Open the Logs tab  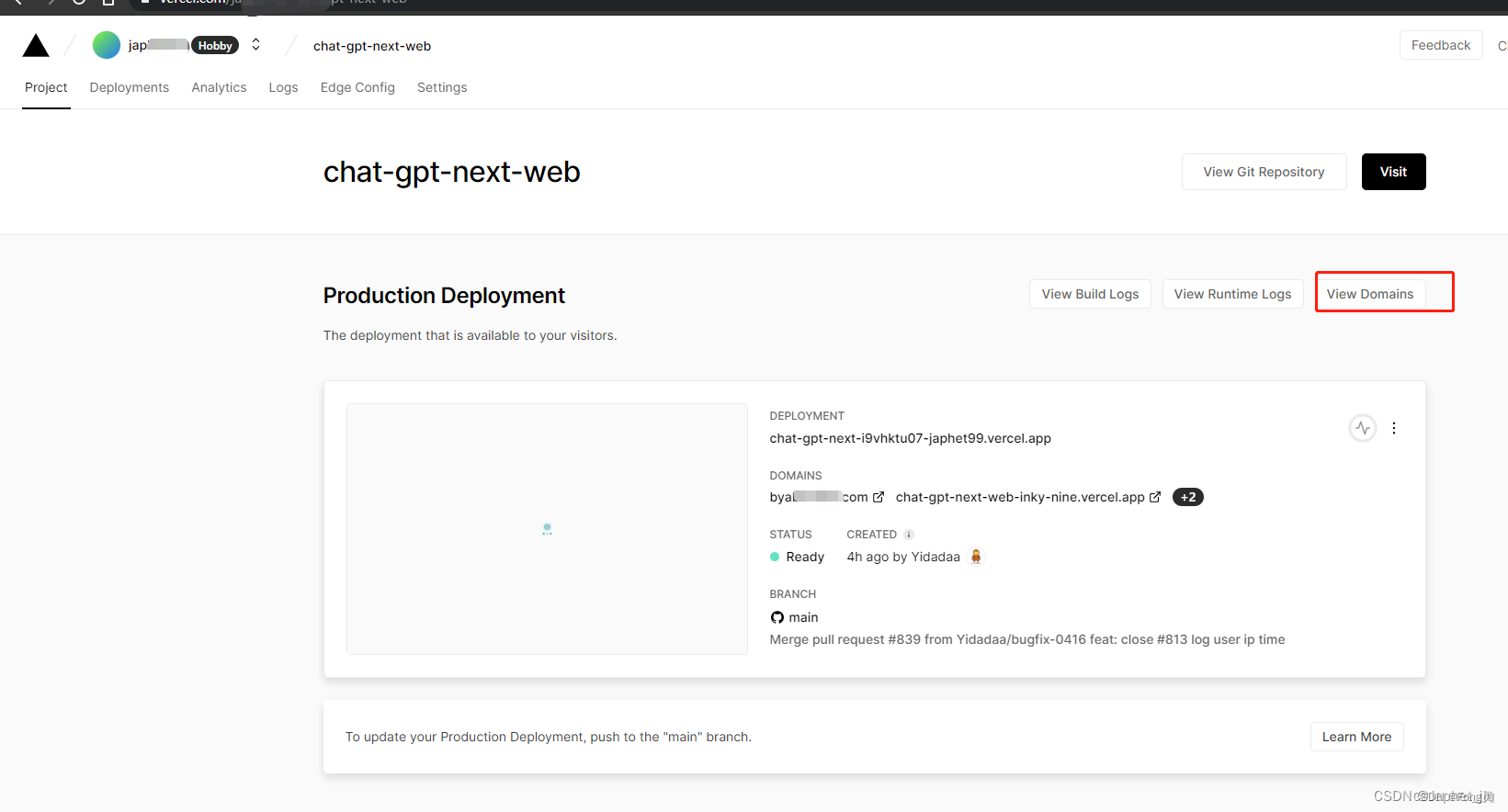(283, 87)
